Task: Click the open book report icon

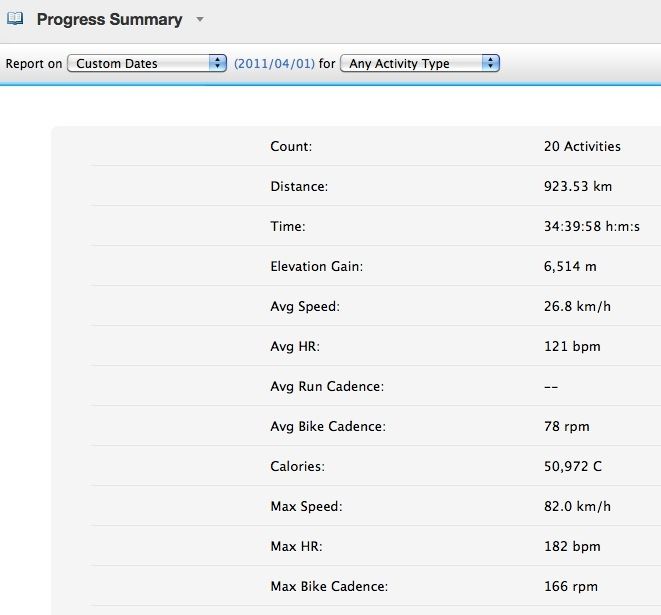Action: click(15, 19)
